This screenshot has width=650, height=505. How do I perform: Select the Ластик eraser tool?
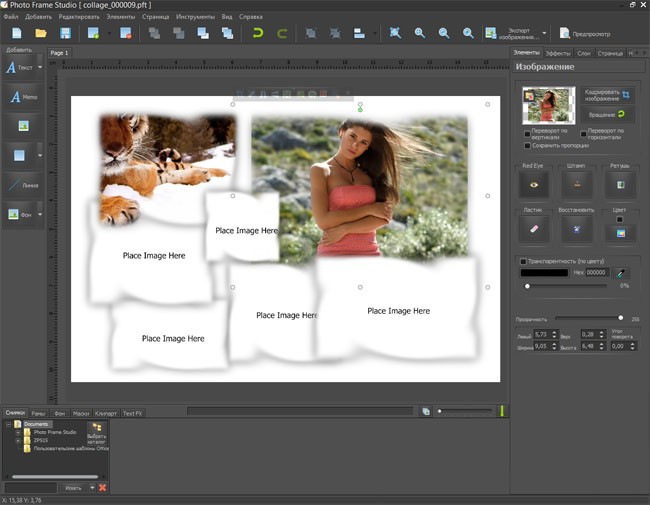(534, 229)
